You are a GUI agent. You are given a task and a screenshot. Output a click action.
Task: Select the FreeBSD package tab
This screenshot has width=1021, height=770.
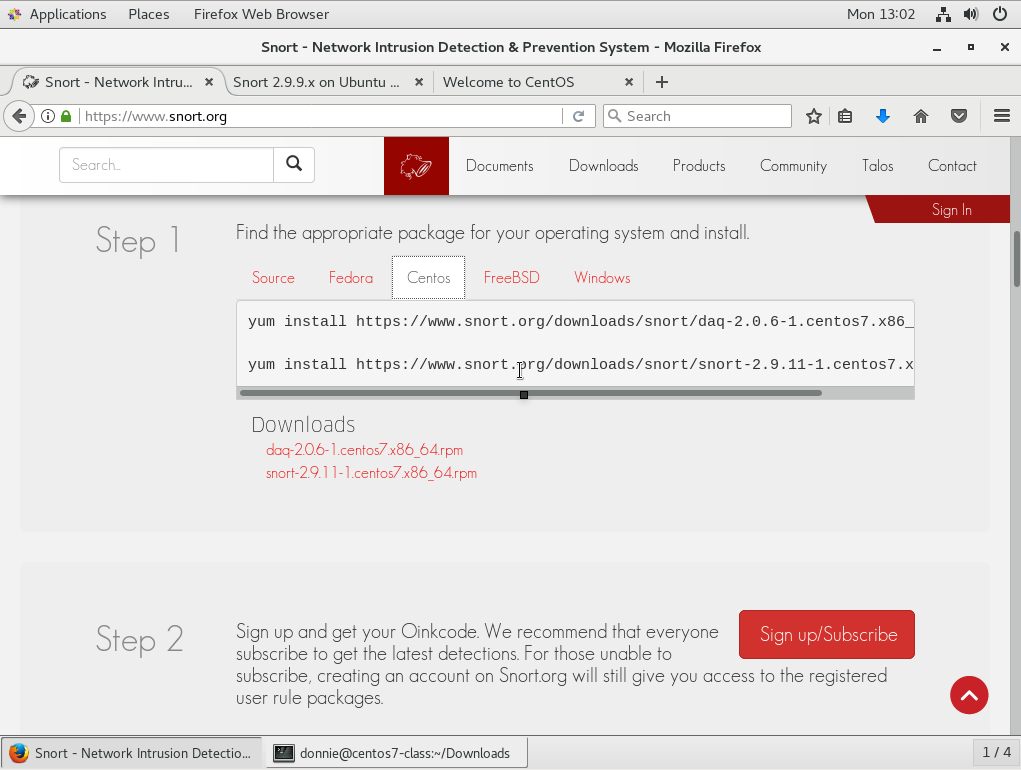pos(511,278)
